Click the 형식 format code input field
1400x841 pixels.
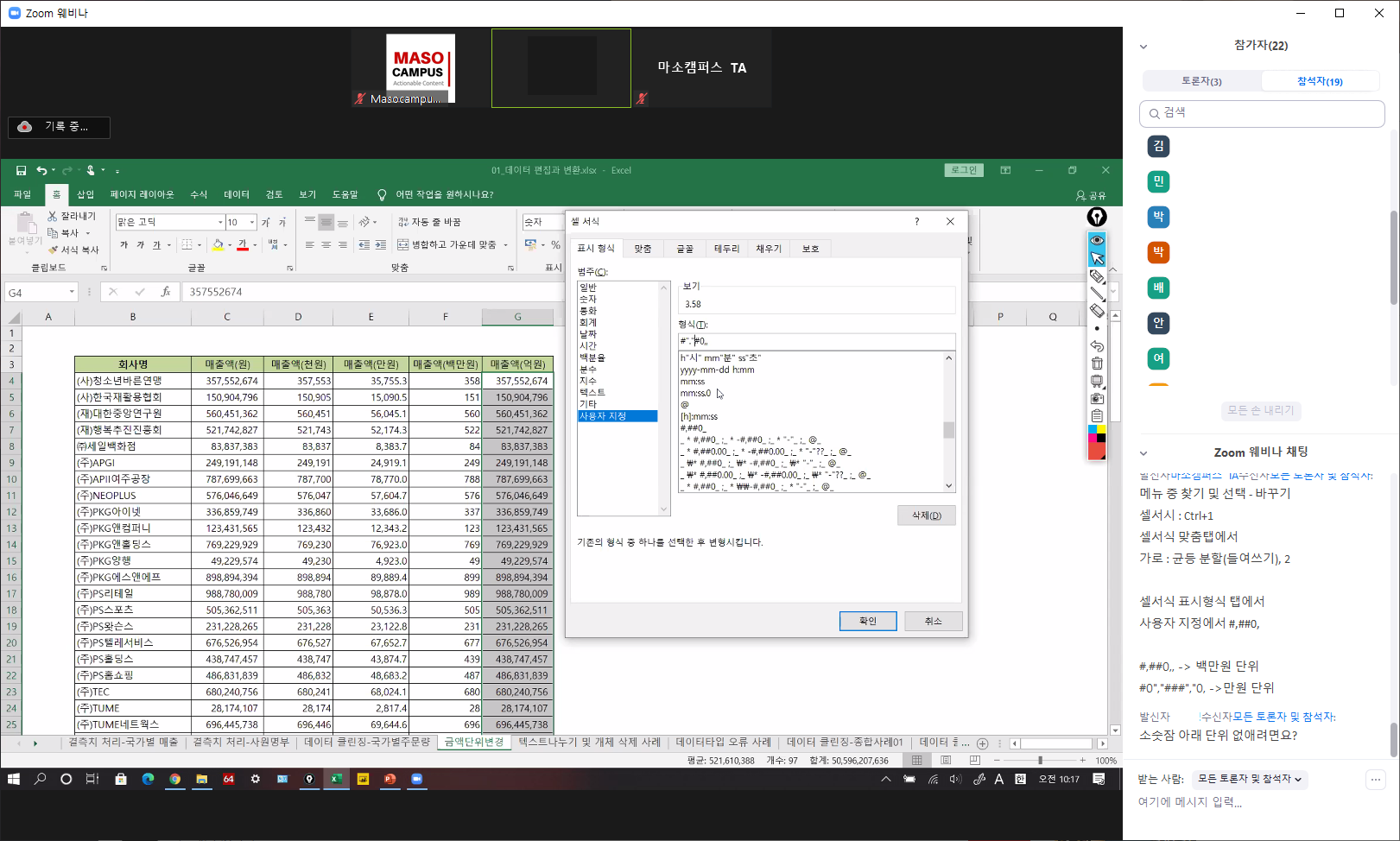[x=815, y=341]
